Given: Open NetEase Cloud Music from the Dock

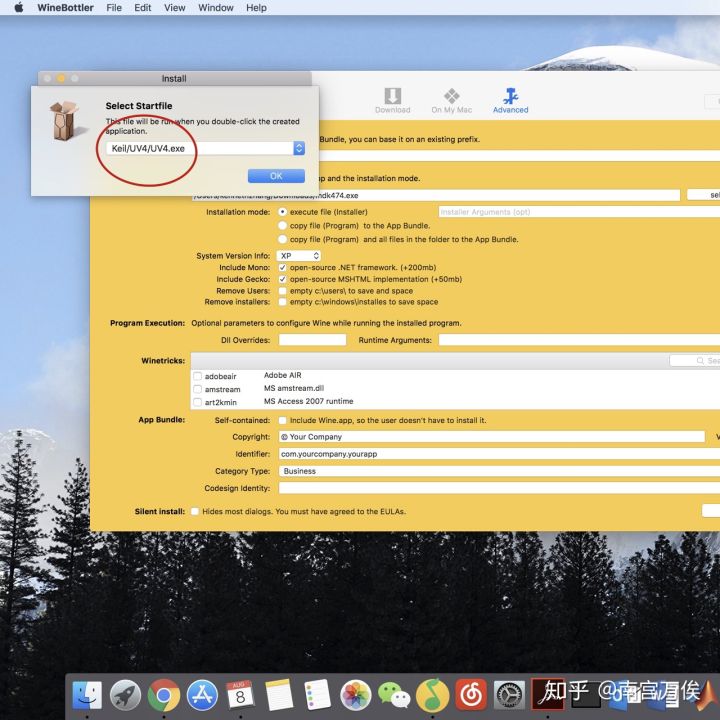Looking at the screenshot, I should pyautogui.click(x=471, y=695).
